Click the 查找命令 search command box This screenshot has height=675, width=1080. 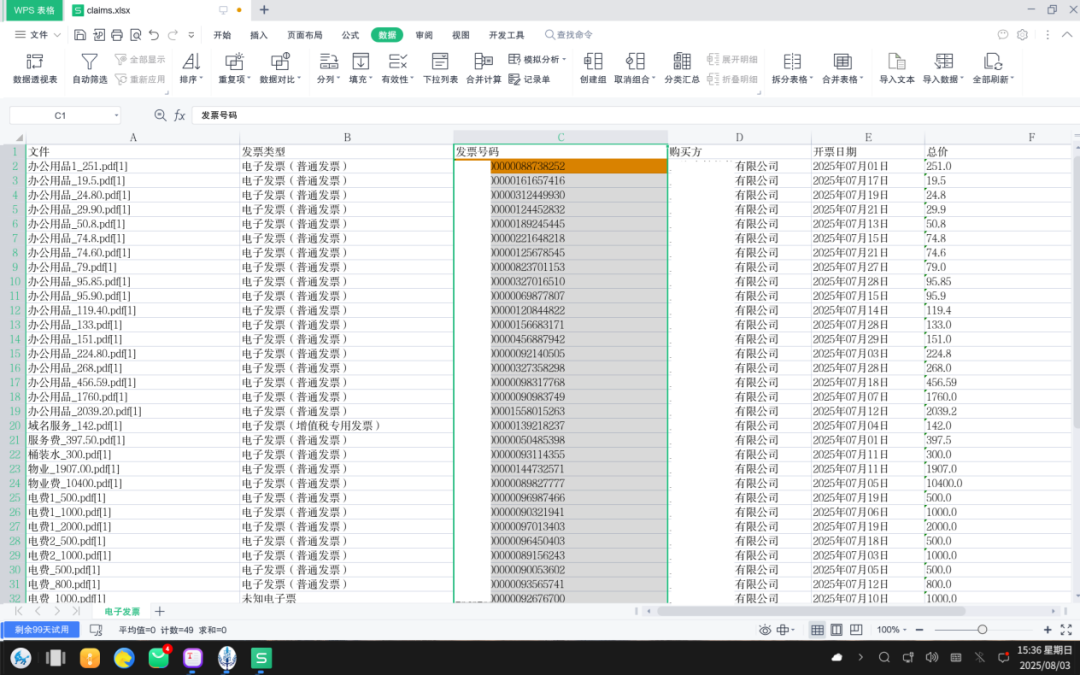click(568, 34)
